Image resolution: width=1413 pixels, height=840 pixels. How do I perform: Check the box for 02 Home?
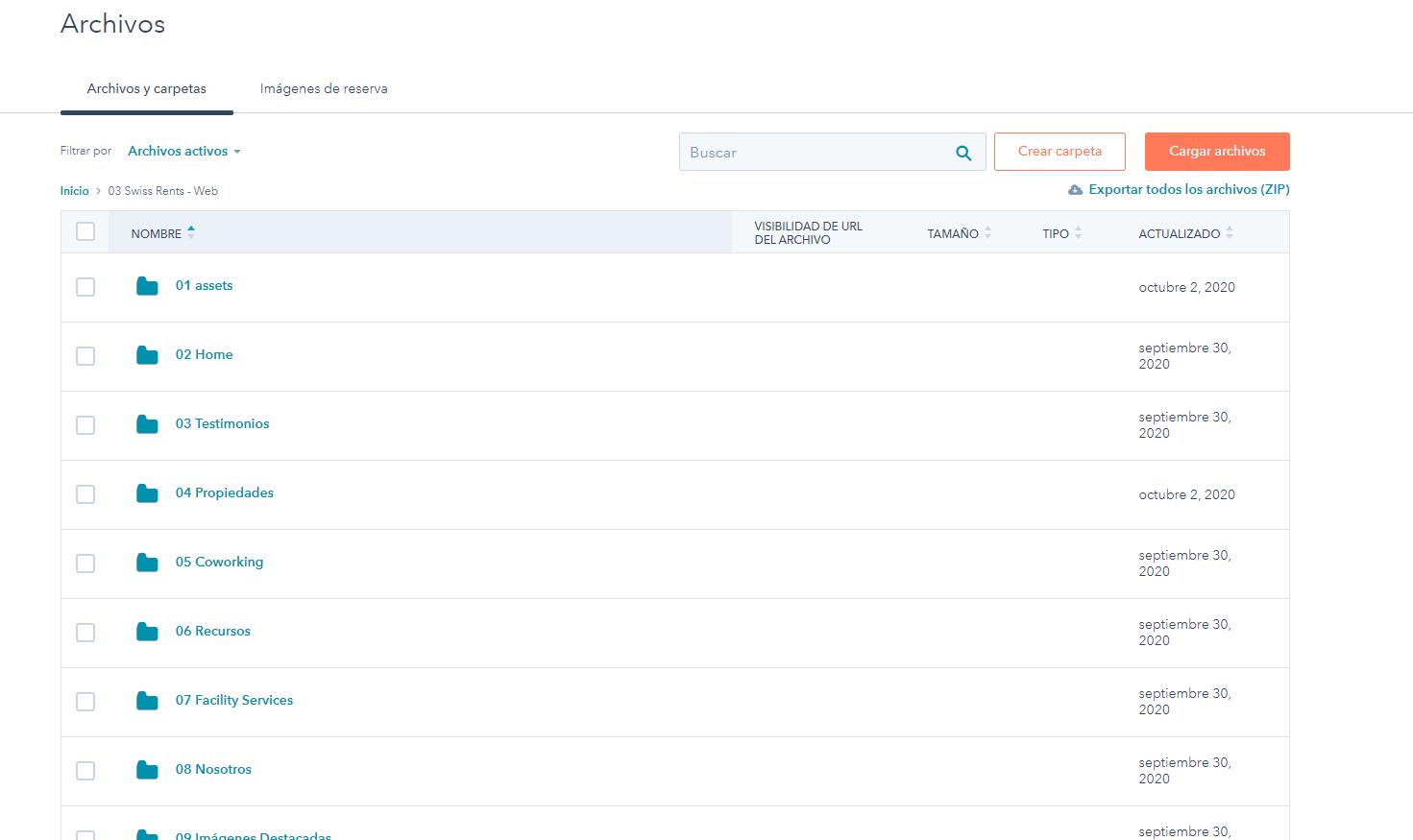(85, 356)
